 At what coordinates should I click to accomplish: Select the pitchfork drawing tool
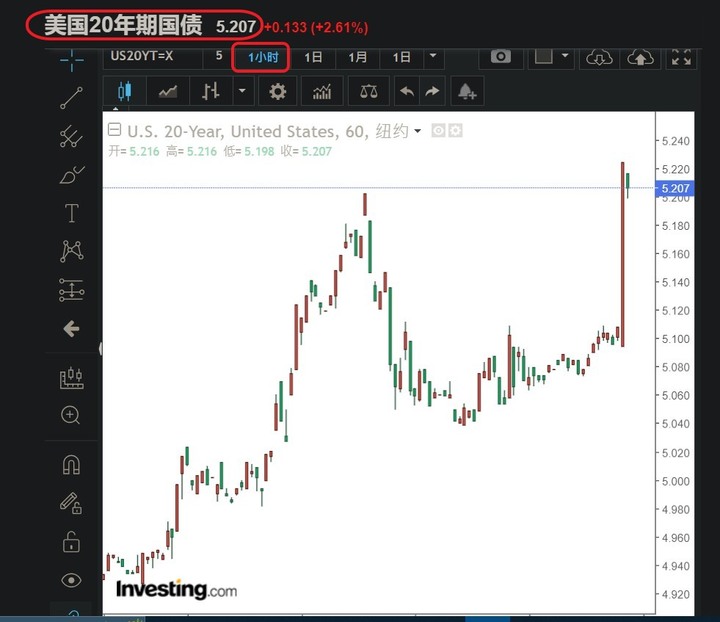click(71, 136)
